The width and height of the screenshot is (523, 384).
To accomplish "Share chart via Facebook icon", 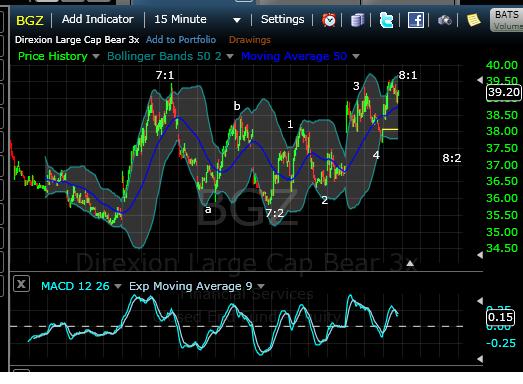I will pos(416,20).
